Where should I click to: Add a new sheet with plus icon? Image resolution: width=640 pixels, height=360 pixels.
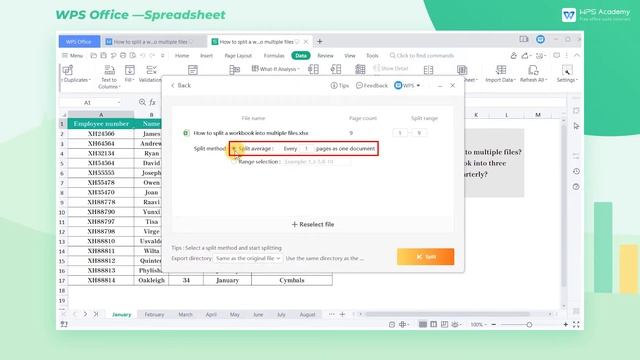click(x=342, y=314)
